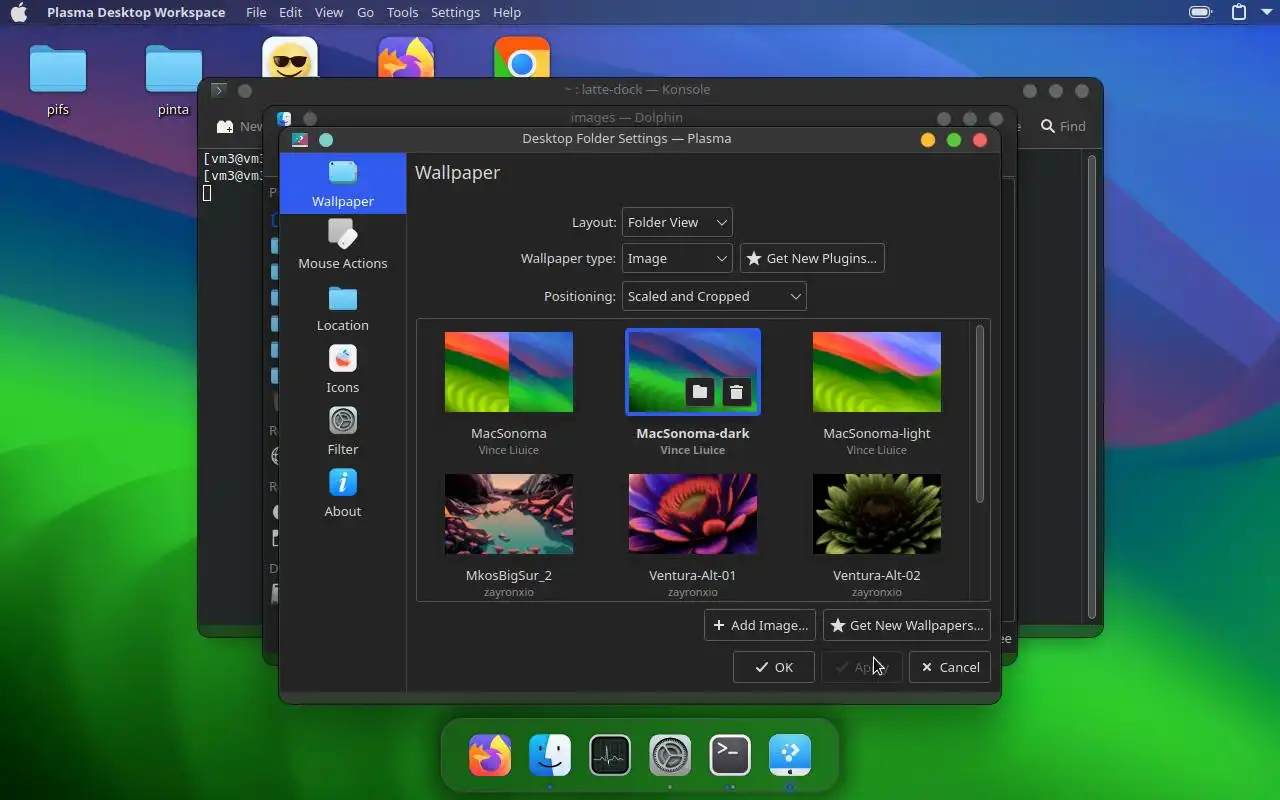
Task: Click the Plasma settings dock icon
Action: pos(790,755)
